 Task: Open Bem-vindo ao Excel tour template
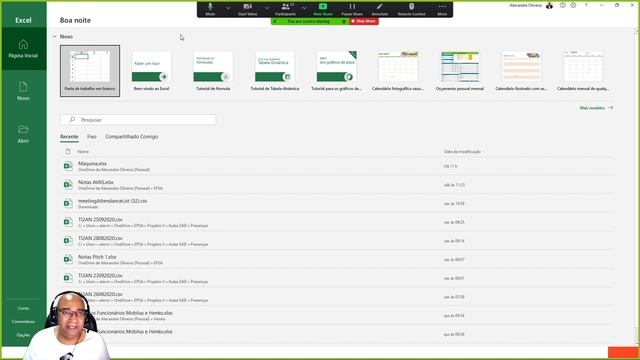[x=151, y=71]
